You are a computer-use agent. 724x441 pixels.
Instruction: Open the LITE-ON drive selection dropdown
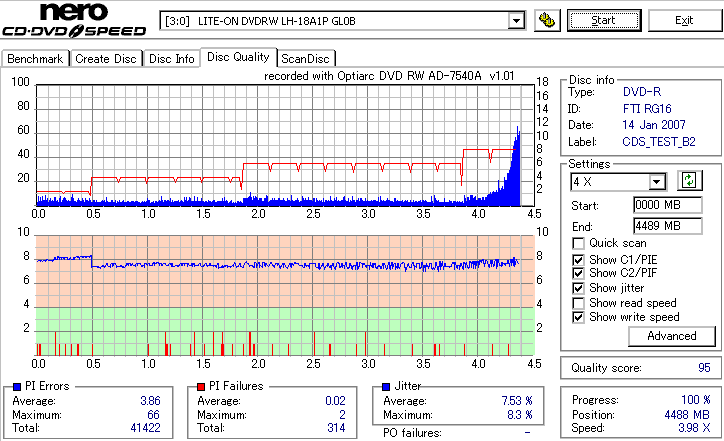516,21
